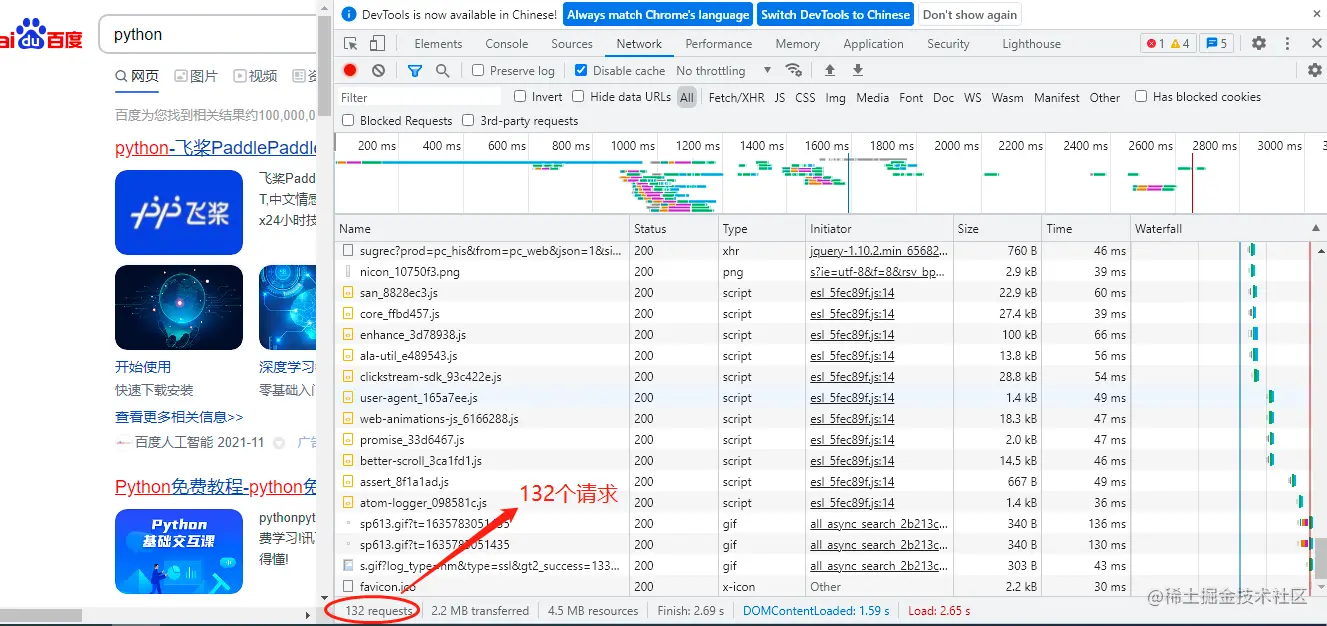Open the search magnifier in the Network panel
This screenshot has height=626, width=1327.
443,70
